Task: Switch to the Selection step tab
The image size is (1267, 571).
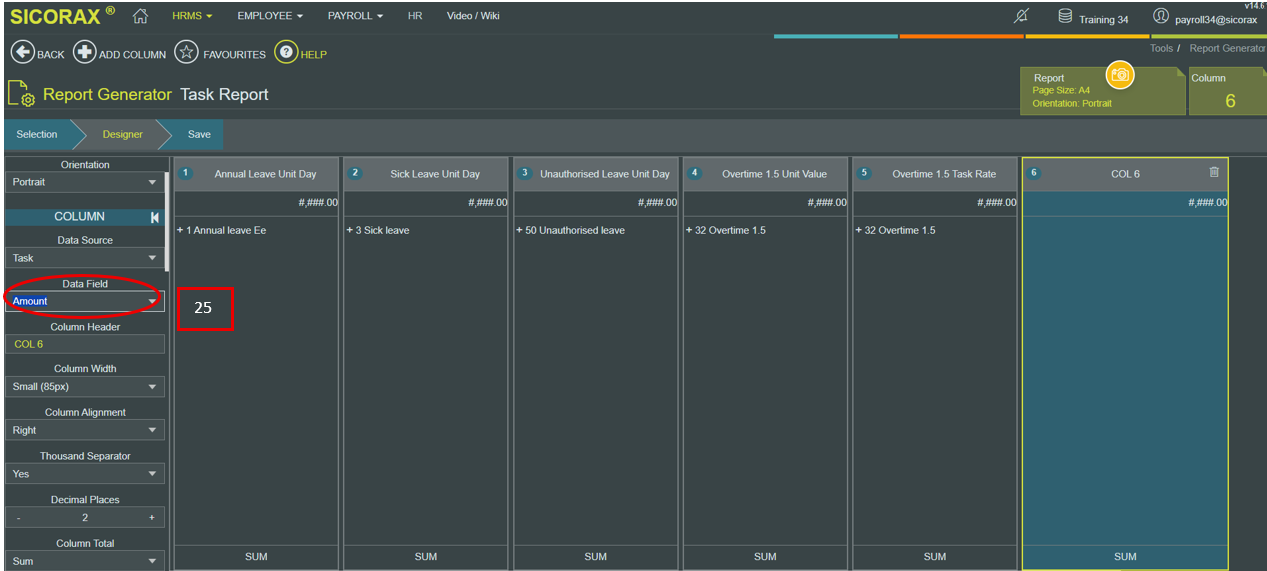Action: [x=37, y=134]
